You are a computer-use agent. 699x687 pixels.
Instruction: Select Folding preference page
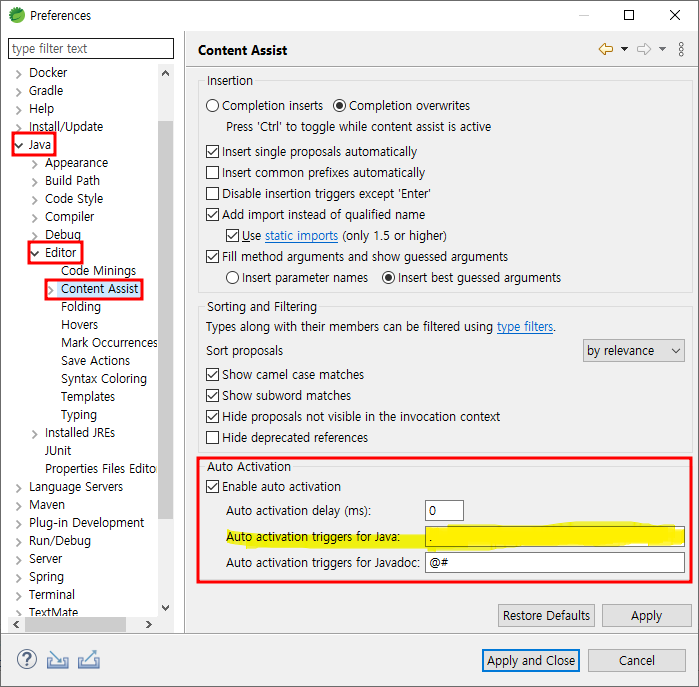coord(81,307)
